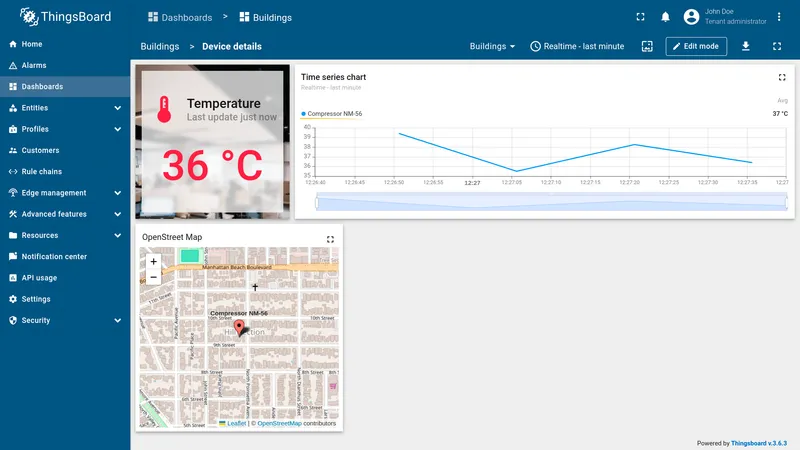
Task: Open Rule chains page
Action: [65, 171]
